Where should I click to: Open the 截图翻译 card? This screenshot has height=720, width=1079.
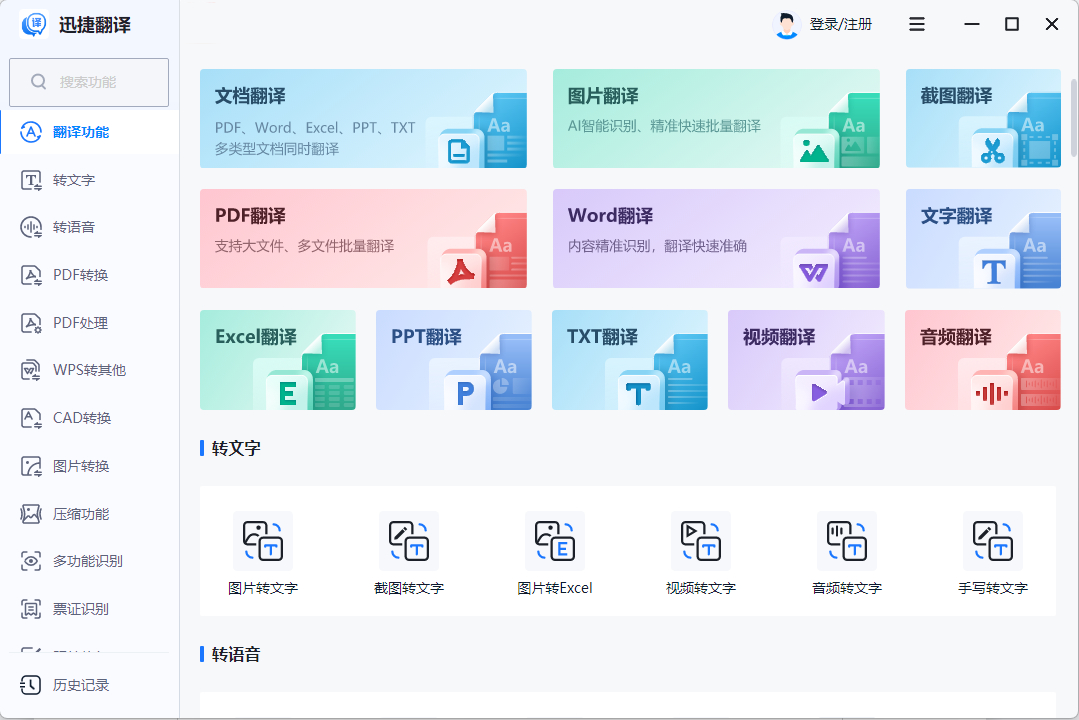pos(983,118)
